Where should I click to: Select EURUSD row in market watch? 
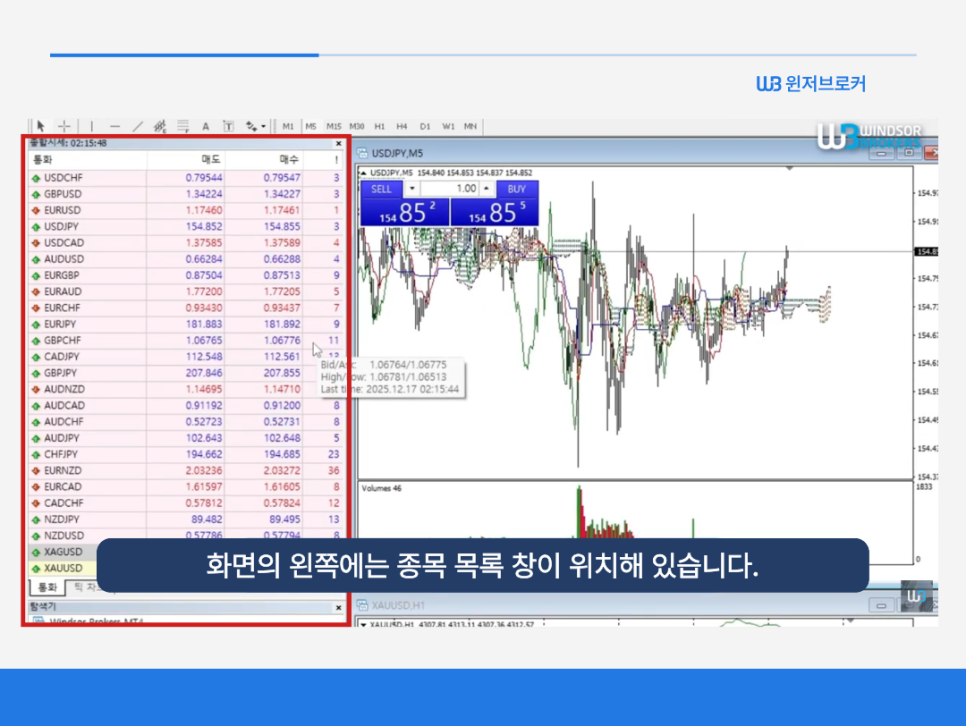63,210
